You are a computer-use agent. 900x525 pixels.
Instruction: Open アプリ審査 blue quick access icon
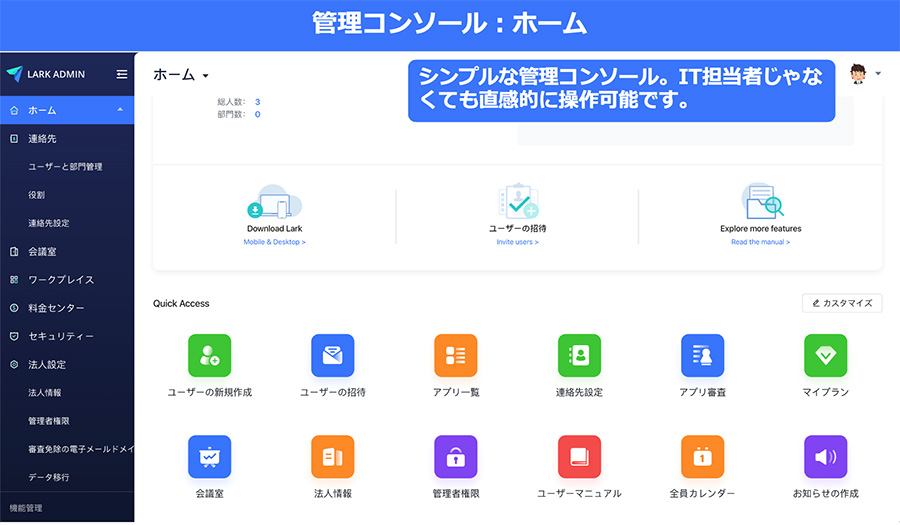pyautogui.click(x=703, y=356)
